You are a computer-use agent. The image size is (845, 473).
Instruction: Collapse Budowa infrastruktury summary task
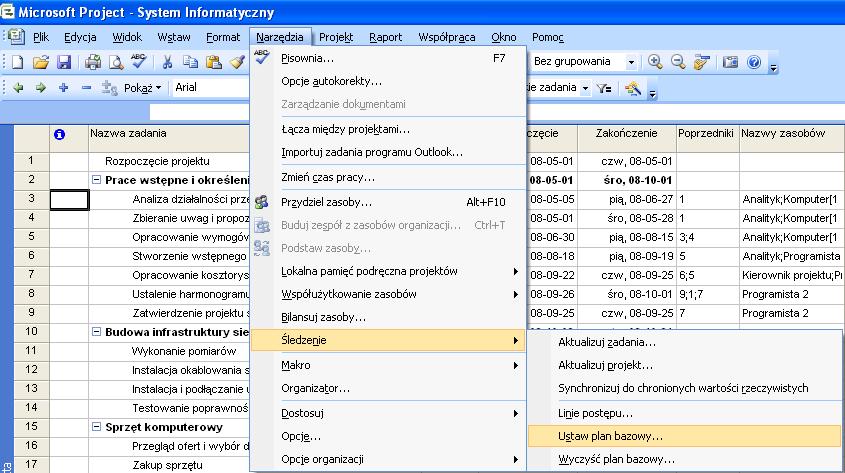tap(96, 332)
